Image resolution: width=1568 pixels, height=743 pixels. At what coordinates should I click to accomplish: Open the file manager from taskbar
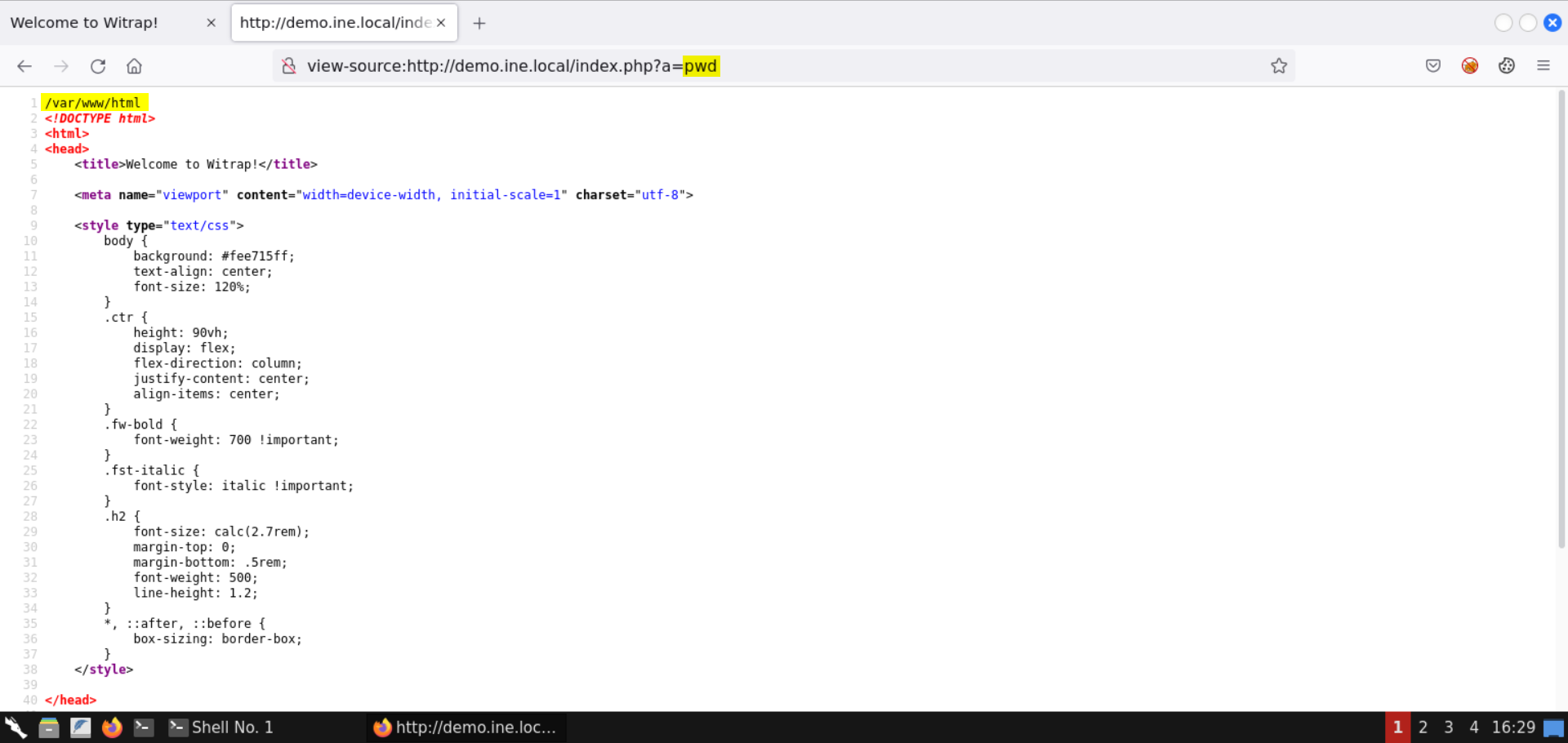[x=49, y=727]
